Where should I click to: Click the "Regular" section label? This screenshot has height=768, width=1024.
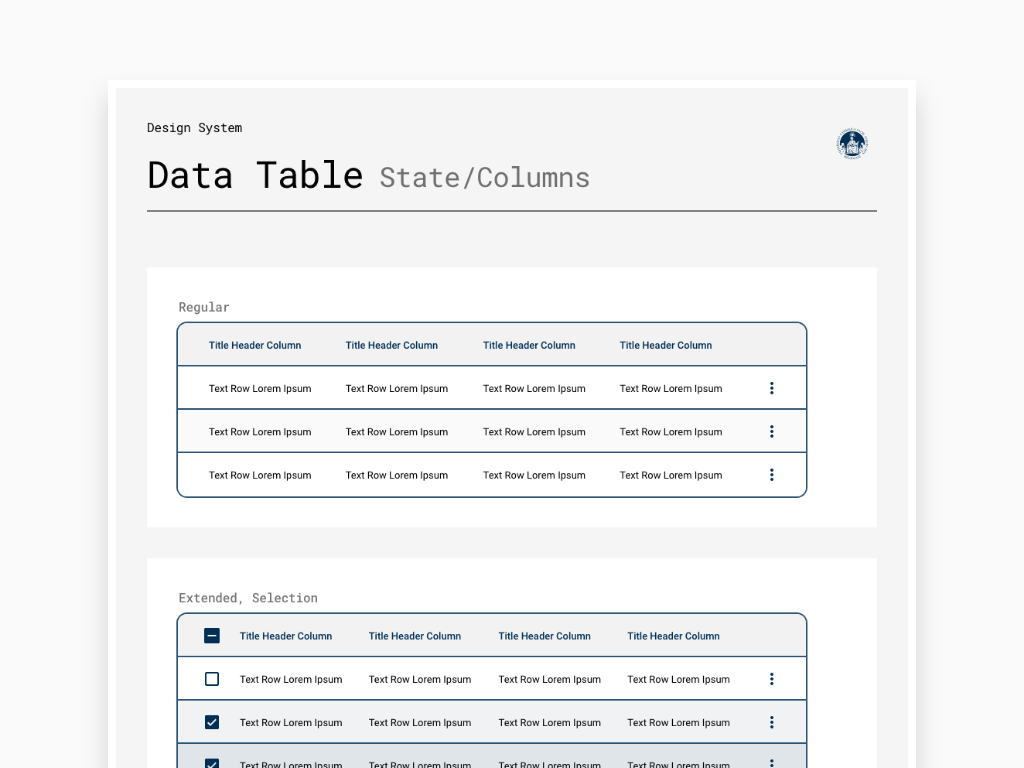point(204,307)
